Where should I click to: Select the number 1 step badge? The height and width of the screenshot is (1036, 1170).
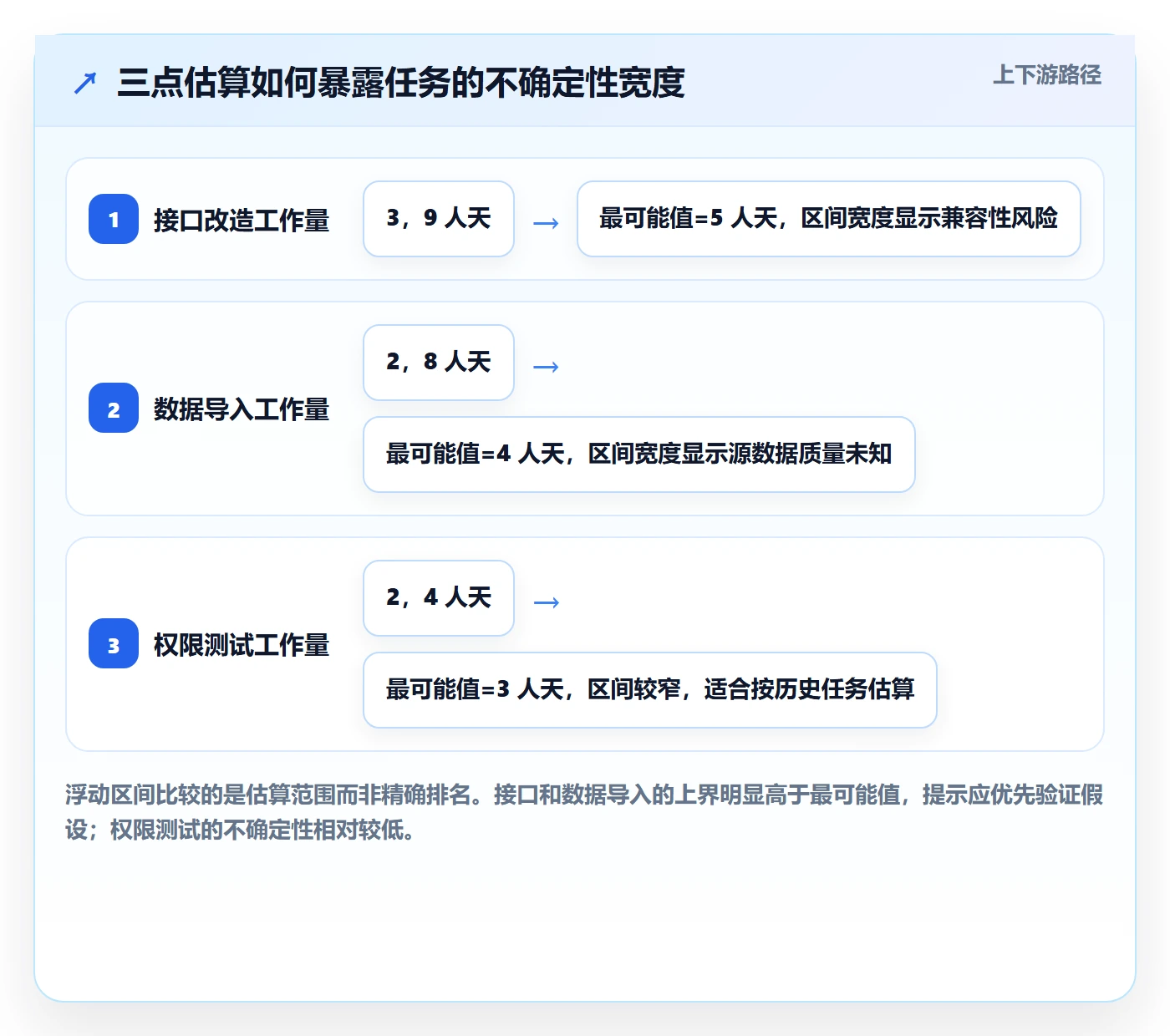(x=114, y=219)
